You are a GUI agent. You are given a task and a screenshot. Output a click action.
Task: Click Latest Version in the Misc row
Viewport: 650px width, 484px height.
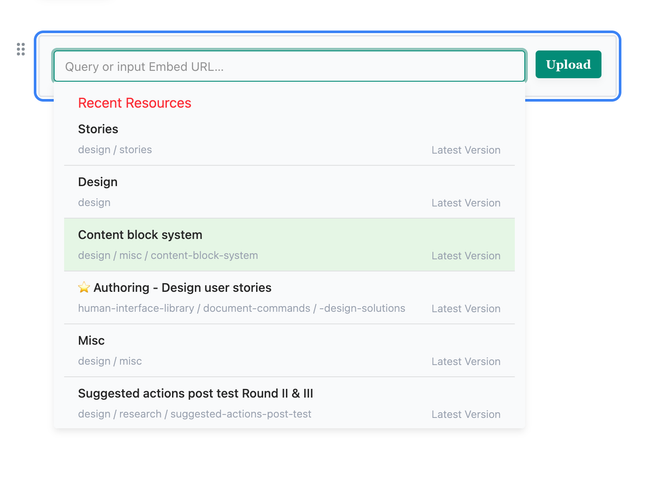[466, 361]
